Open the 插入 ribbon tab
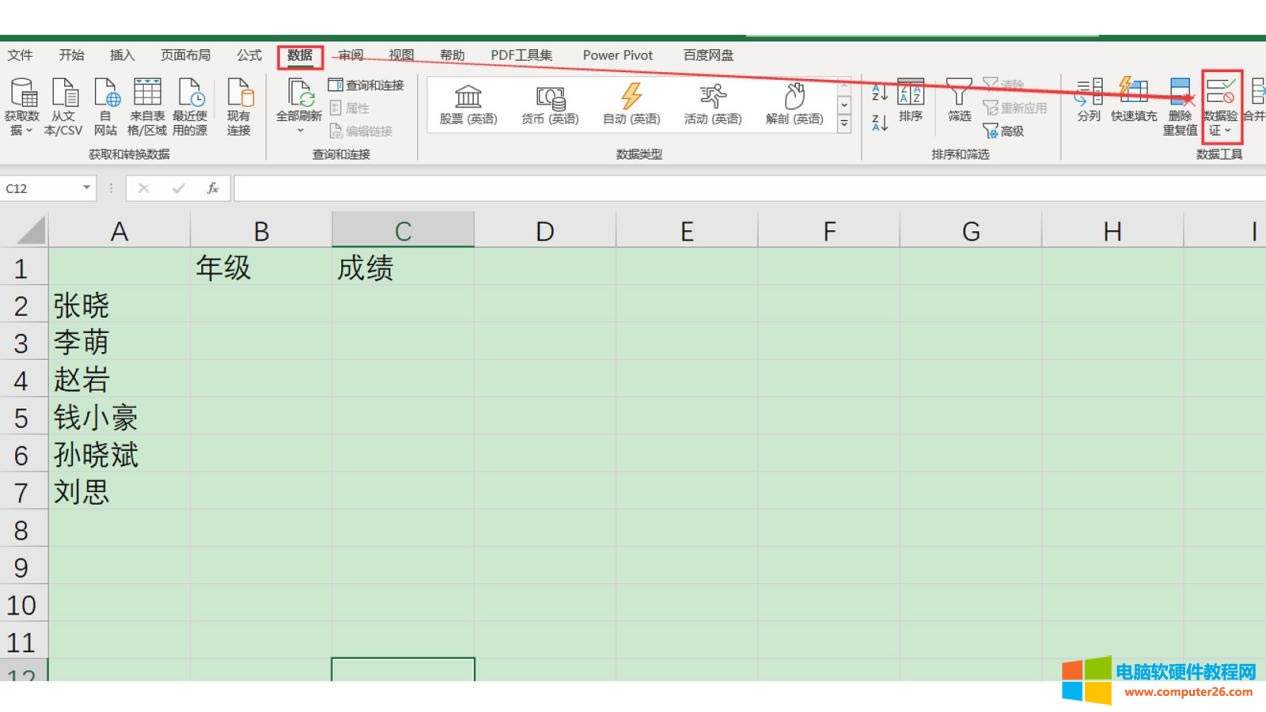 click(x=122, y=56)
